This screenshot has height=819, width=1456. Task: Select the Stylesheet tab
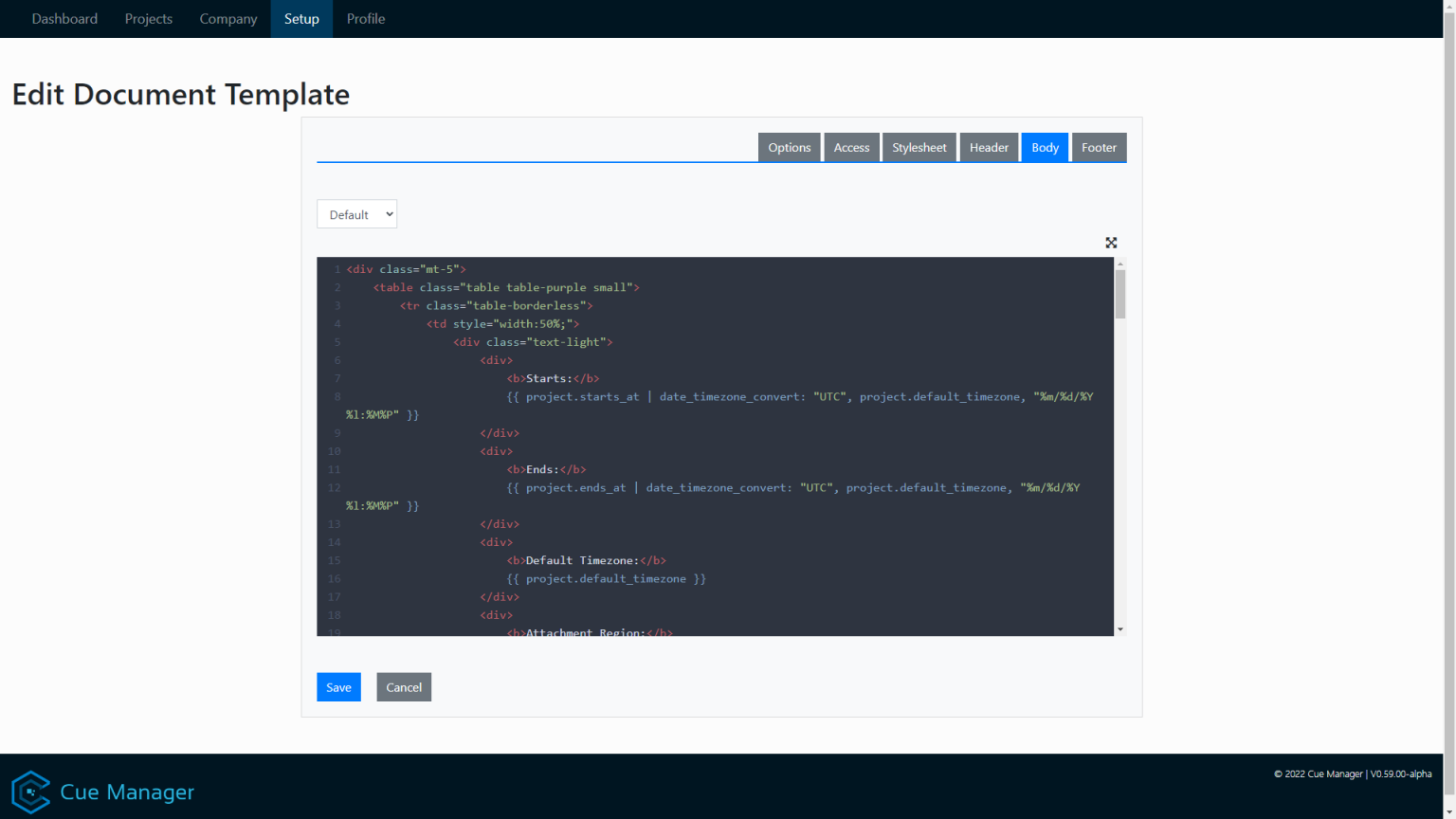[x=919, y=147]
